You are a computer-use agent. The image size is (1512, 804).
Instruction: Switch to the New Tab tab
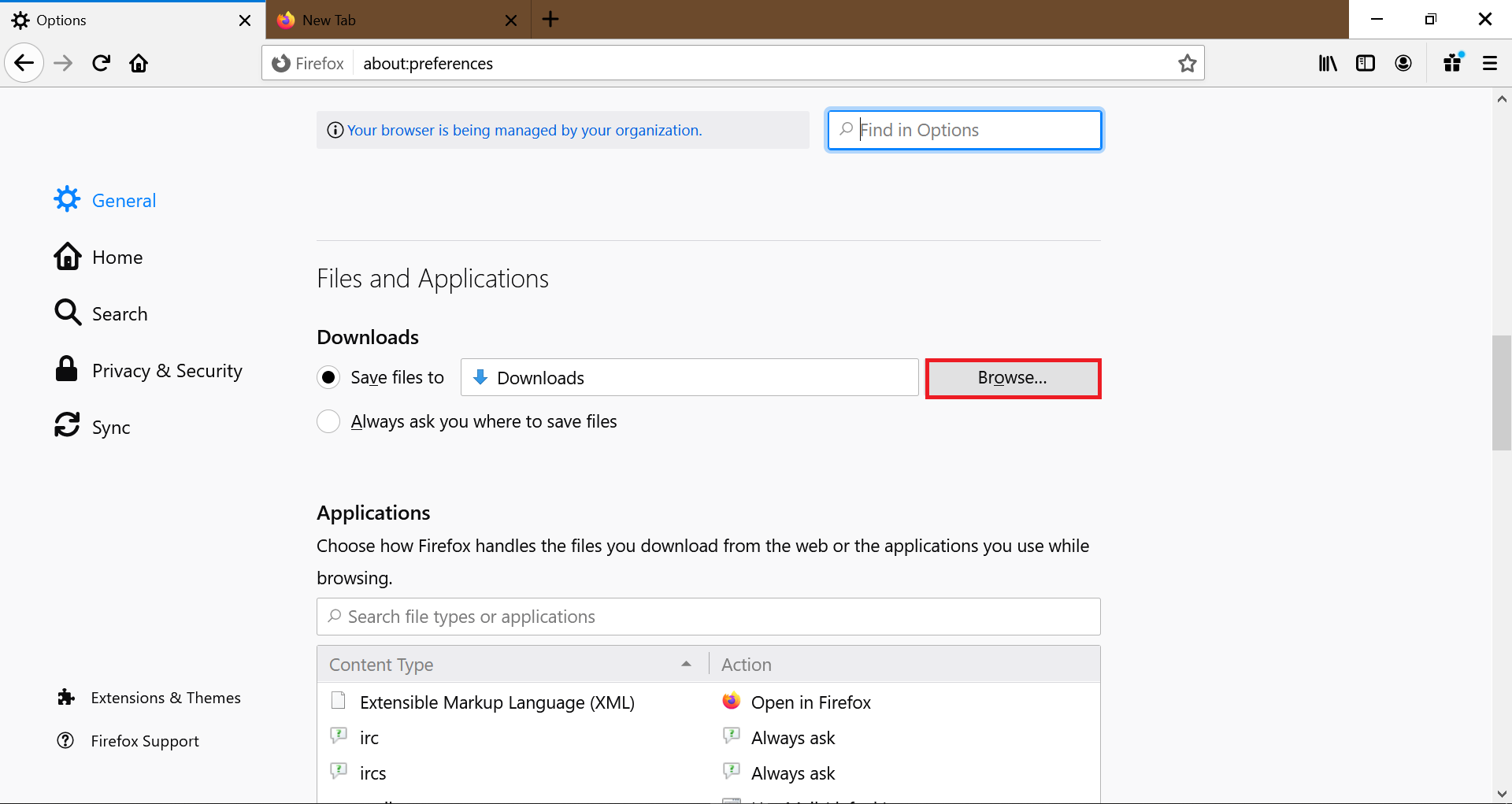click(398, 20)
